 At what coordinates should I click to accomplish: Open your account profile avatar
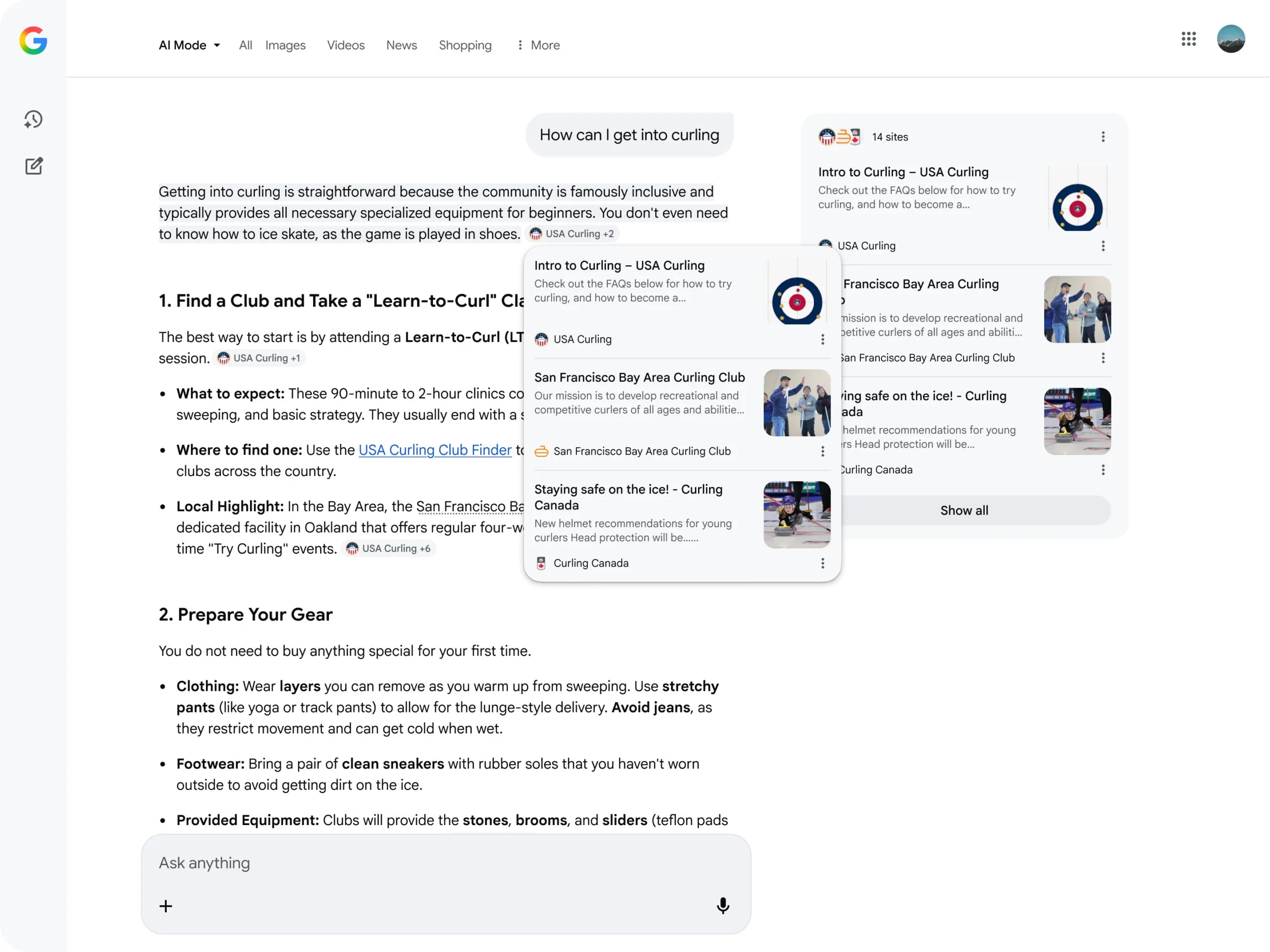tap(1230, 39)
